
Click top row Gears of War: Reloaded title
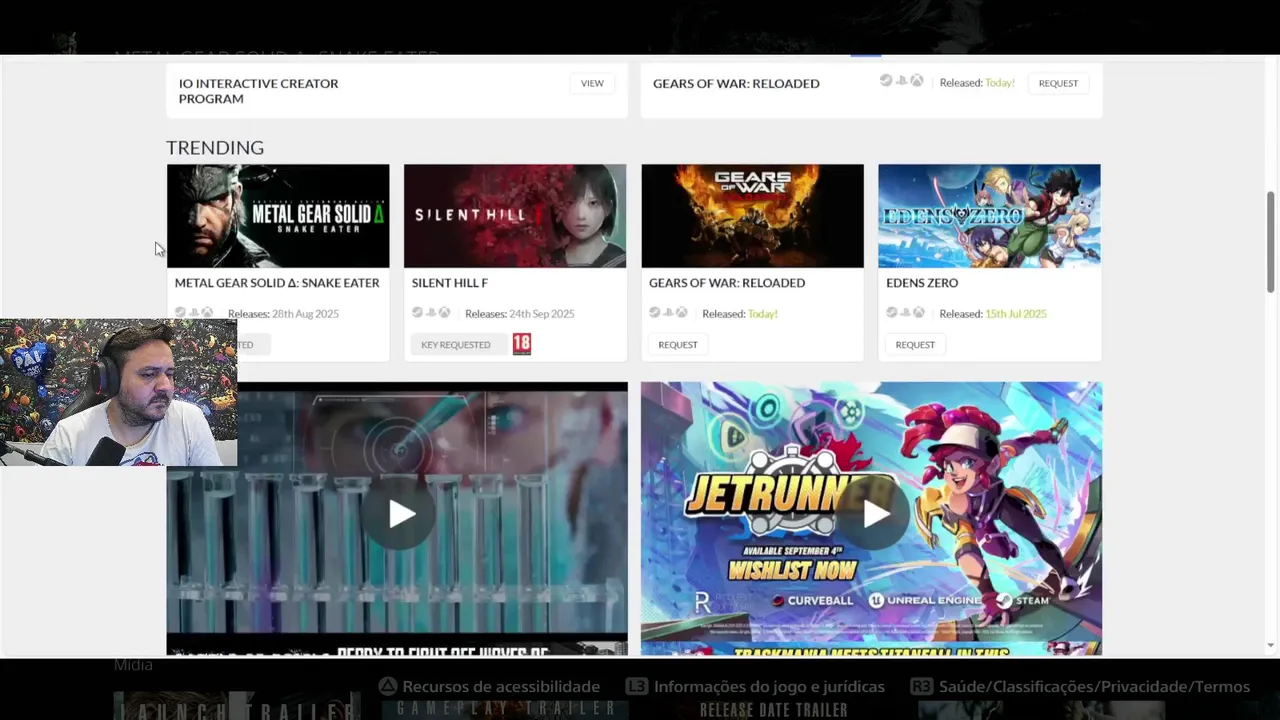click(x=736, y=83)
